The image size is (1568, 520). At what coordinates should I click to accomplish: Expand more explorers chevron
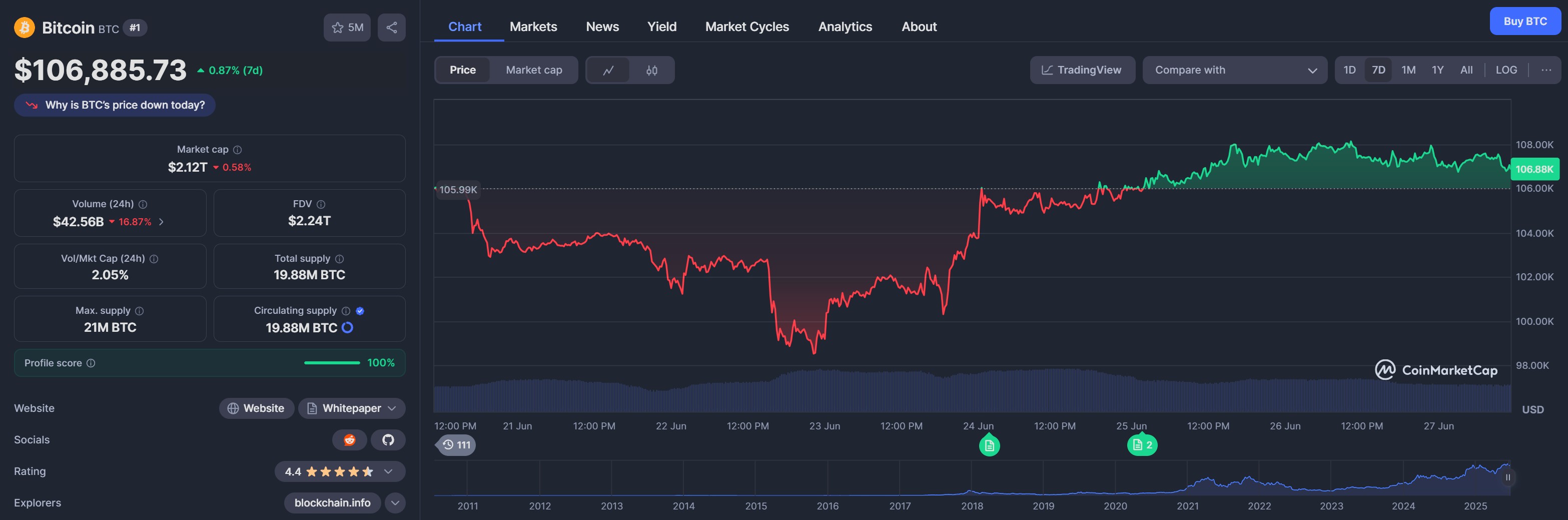click(x=395, y=503)
